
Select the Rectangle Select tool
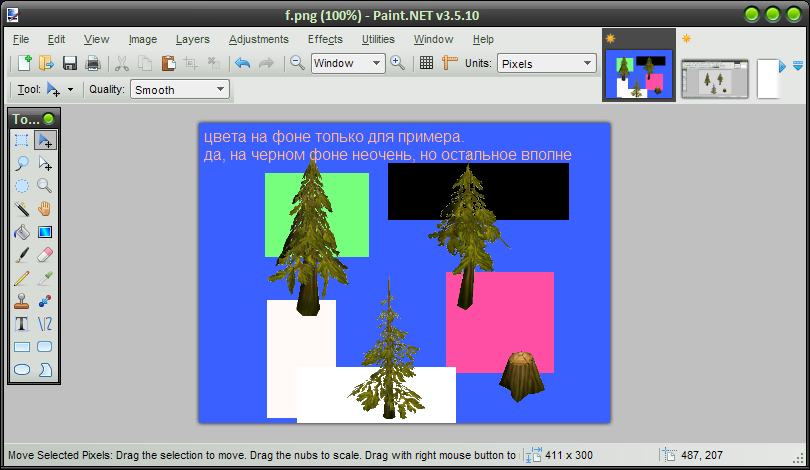(22, 140)
